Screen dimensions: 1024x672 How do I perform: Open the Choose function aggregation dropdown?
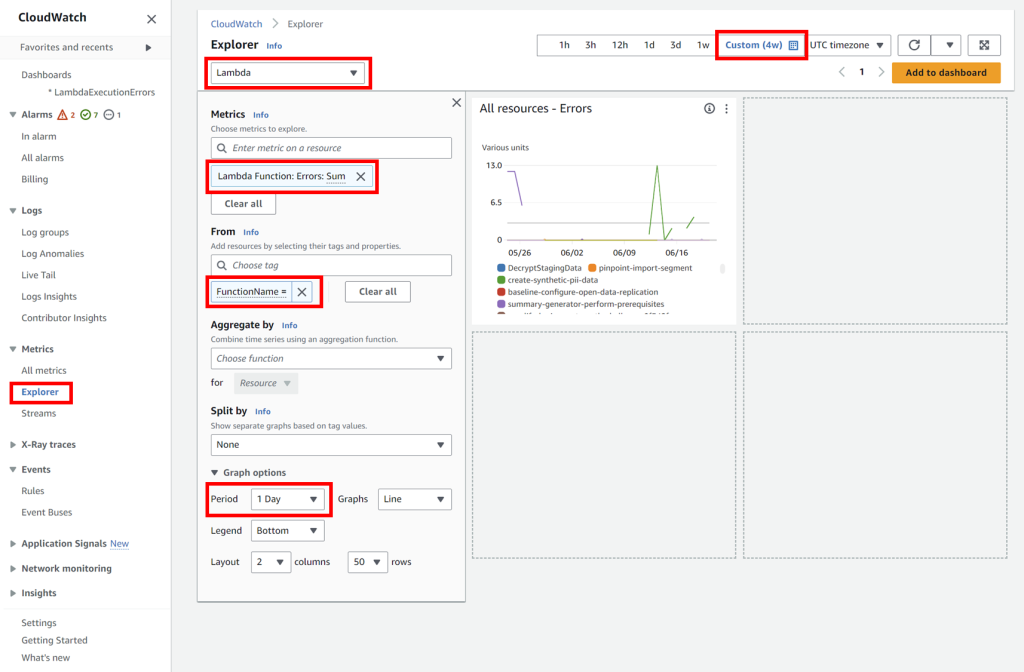(330, 358)
